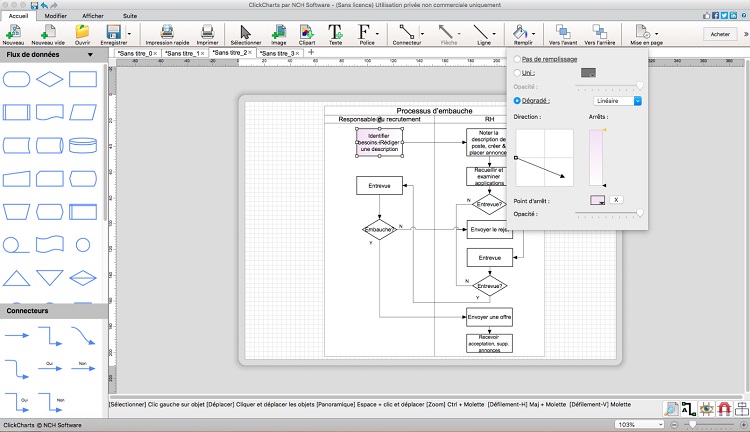Viewport: 750px width, 432px height.
Task: Click the X button to remove stop point
Action: [x=616, y=200]
